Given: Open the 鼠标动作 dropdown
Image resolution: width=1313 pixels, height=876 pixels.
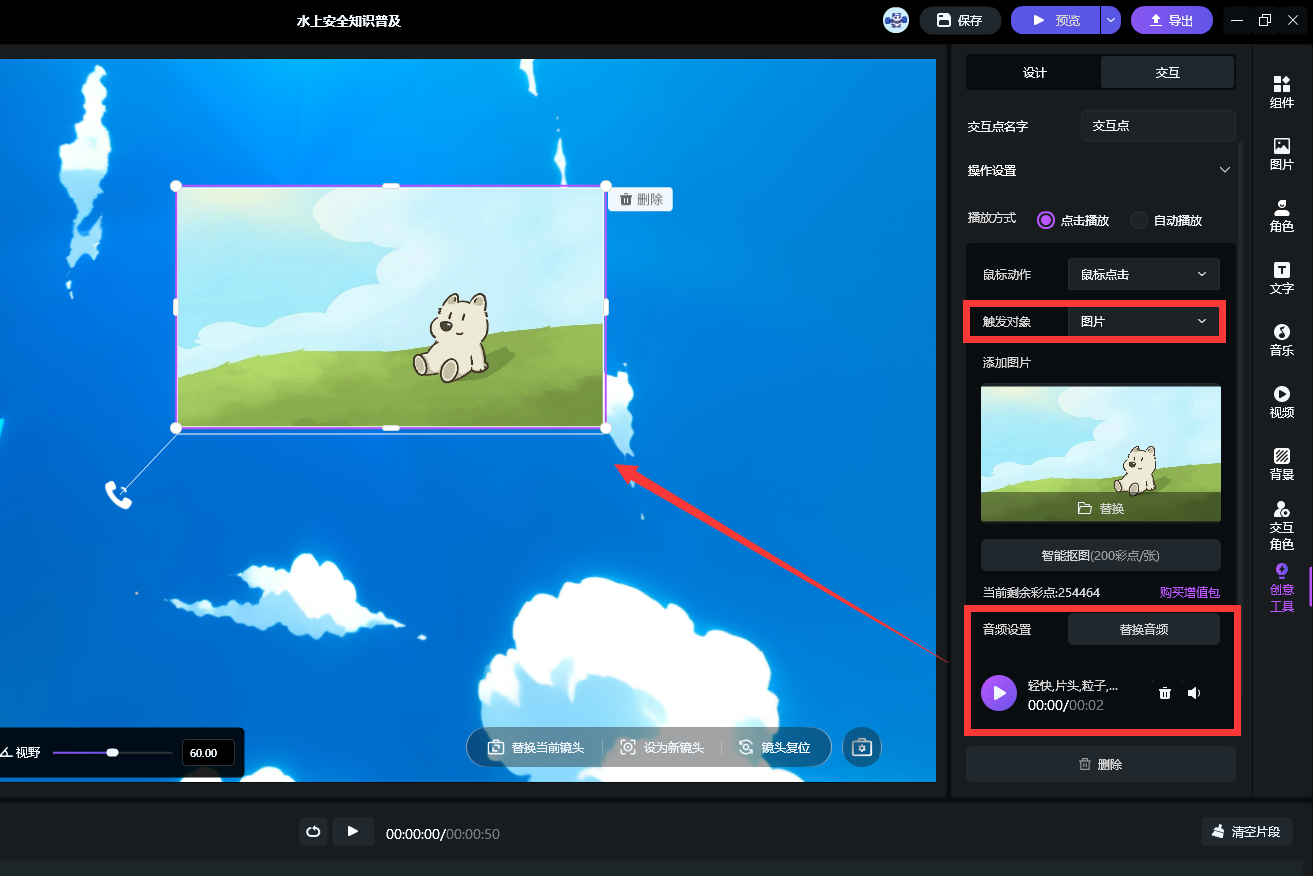Looking at the screenshot, I should (1143, 274).
